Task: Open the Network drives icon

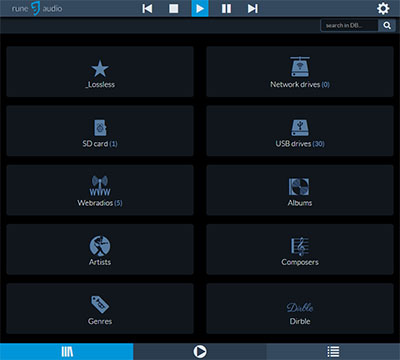Action: point(300,67)
